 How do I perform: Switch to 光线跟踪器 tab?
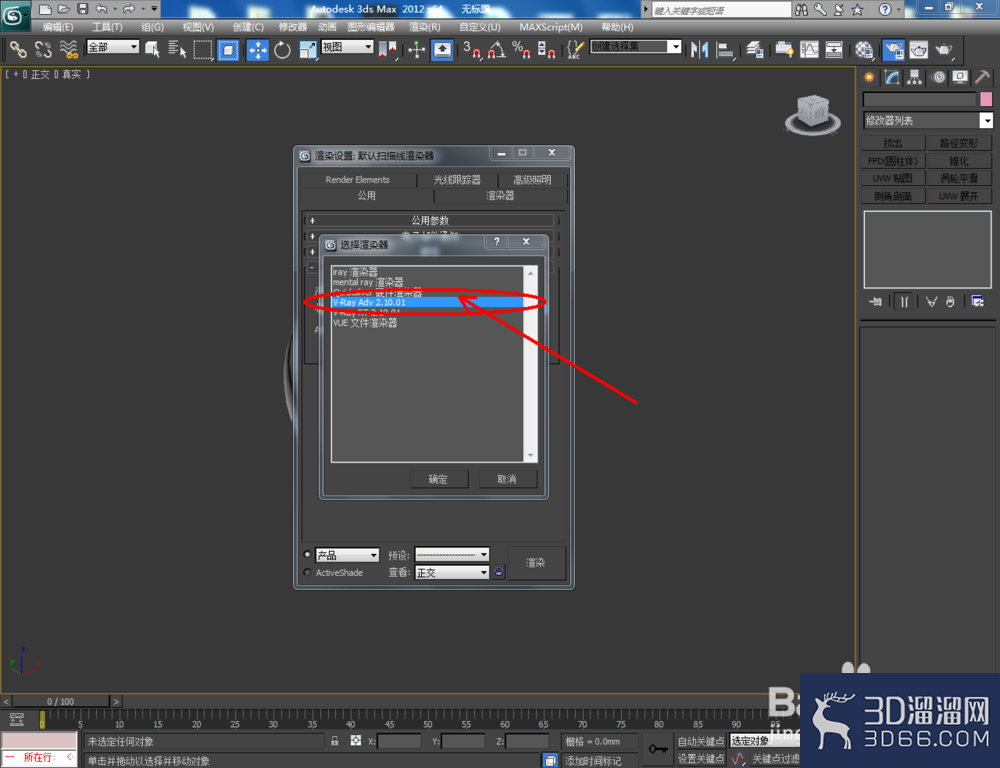tap(457, 180)
